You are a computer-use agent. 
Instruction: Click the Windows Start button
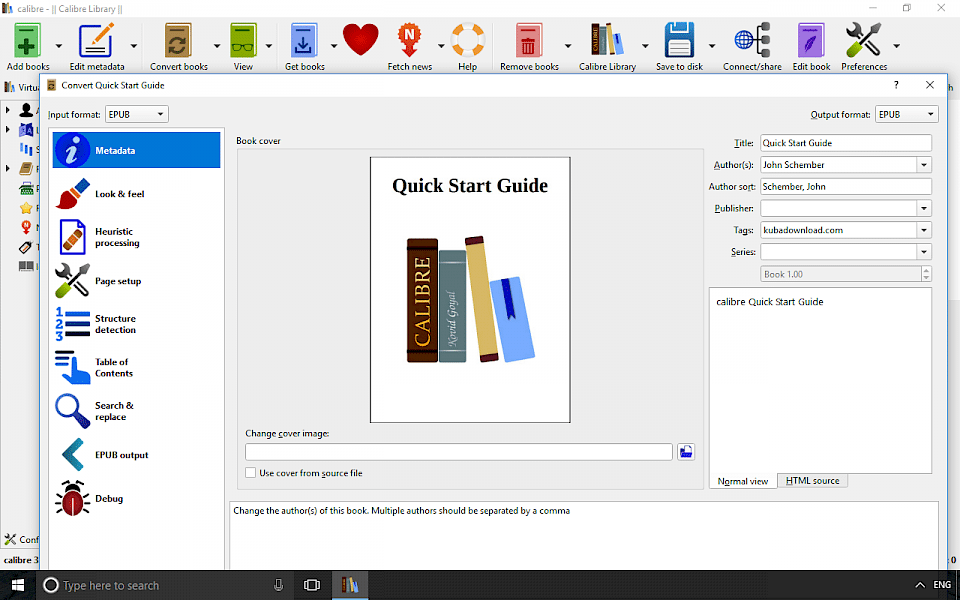pos(18,585)
